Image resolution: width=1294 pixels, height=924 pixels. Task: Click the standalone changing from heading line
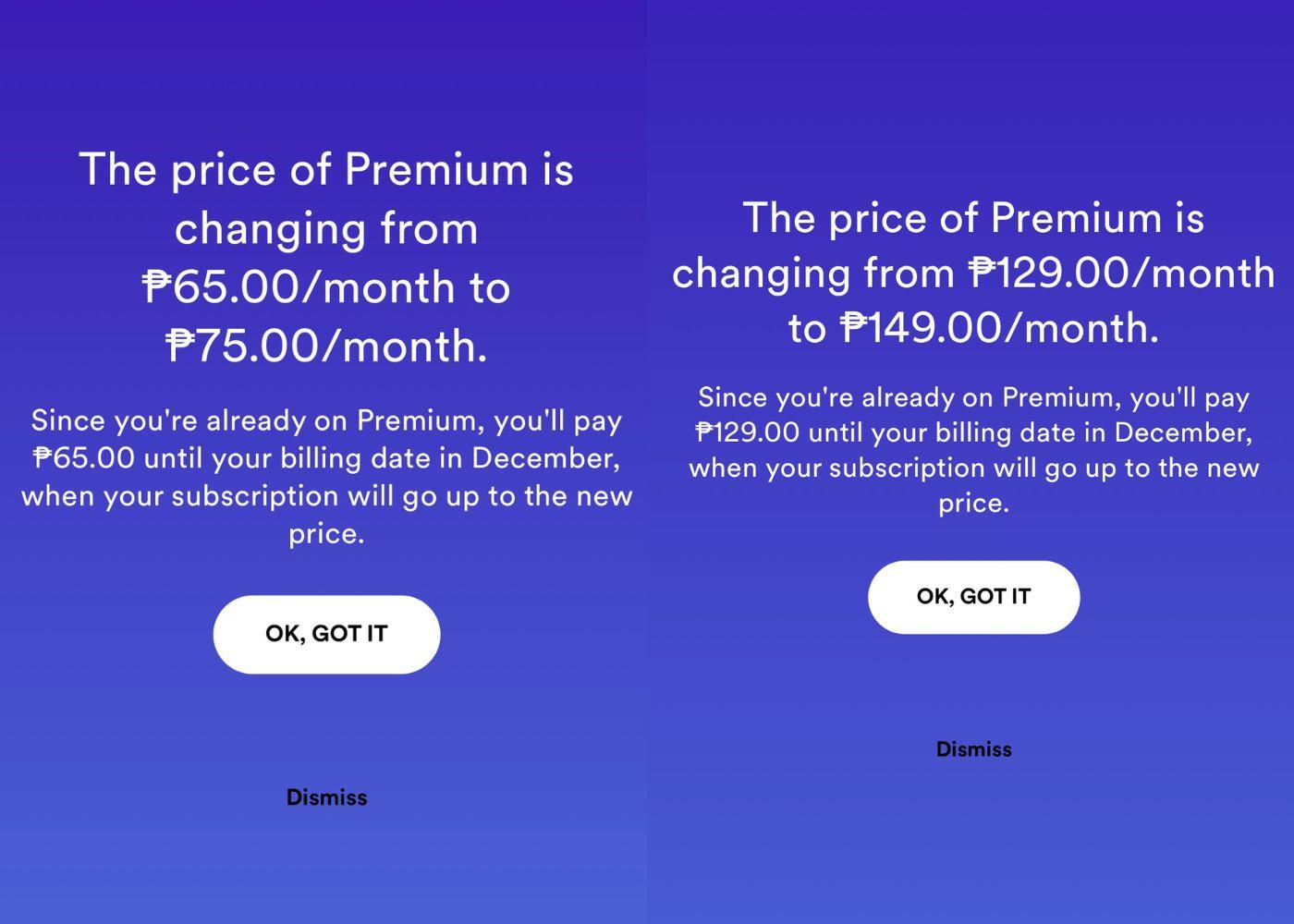[326, 228]
